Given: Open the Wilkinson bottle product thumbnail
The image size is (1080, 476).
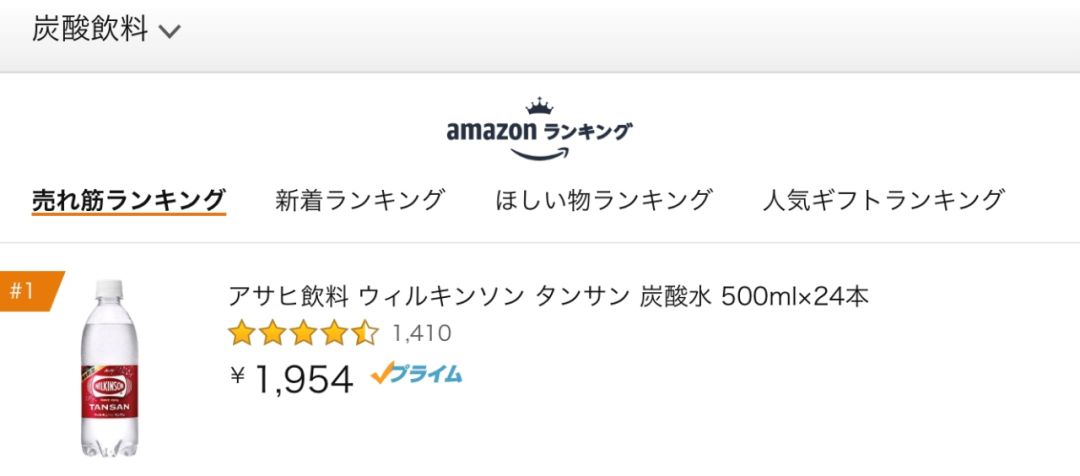Looking at the screenshot, I should (109, 370).
